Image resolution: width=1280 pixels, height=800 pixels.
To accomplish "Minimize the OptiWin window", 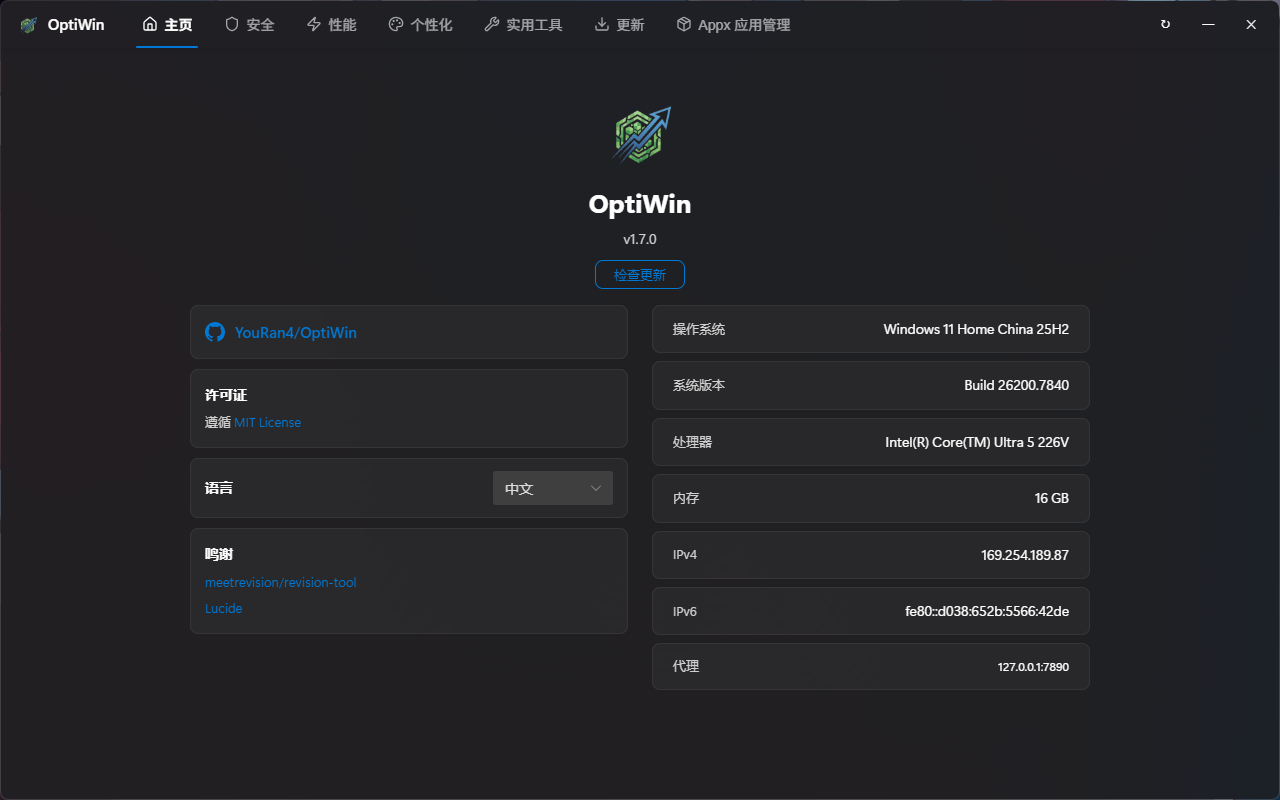I will click(1208, 24).
